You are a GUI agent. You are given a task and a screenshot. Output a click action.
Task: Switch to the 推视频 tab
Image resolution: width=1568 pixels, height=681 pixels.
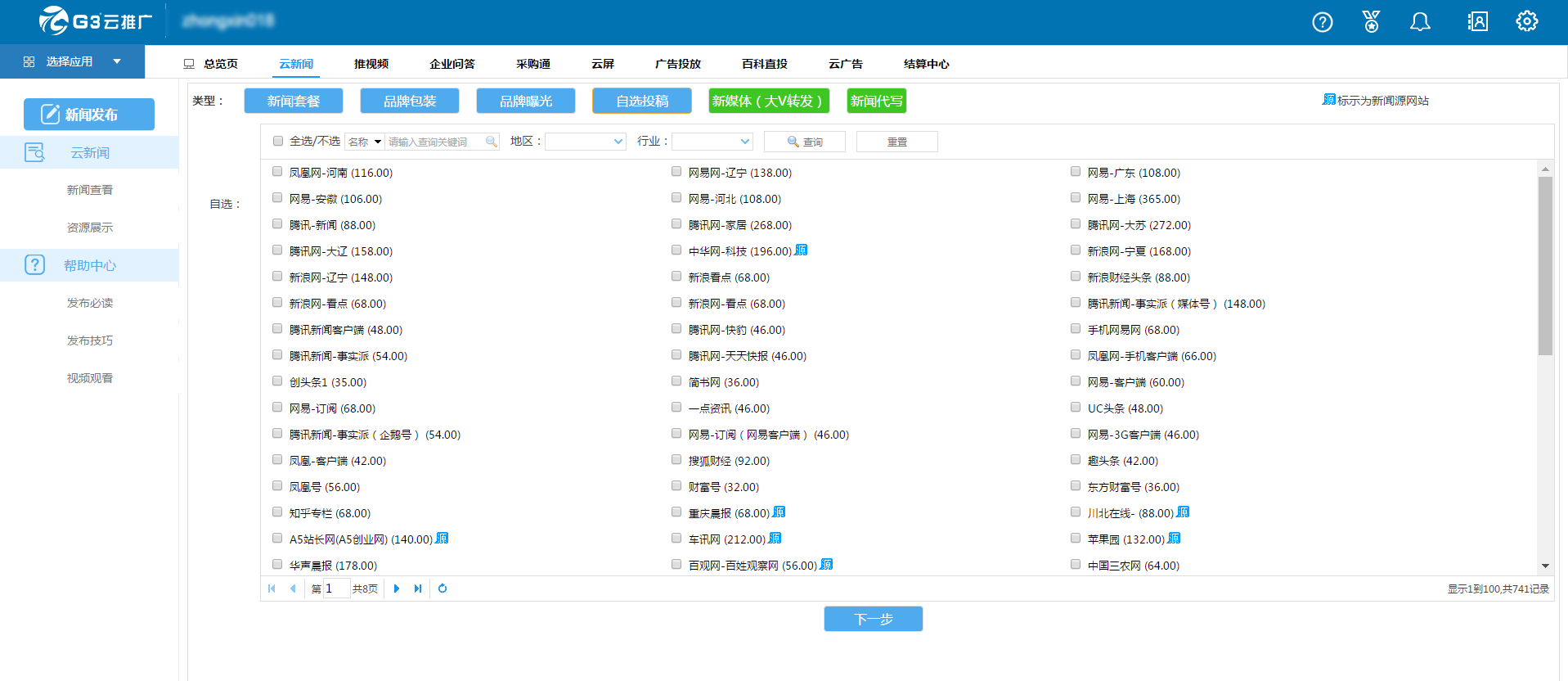point(371,64)
